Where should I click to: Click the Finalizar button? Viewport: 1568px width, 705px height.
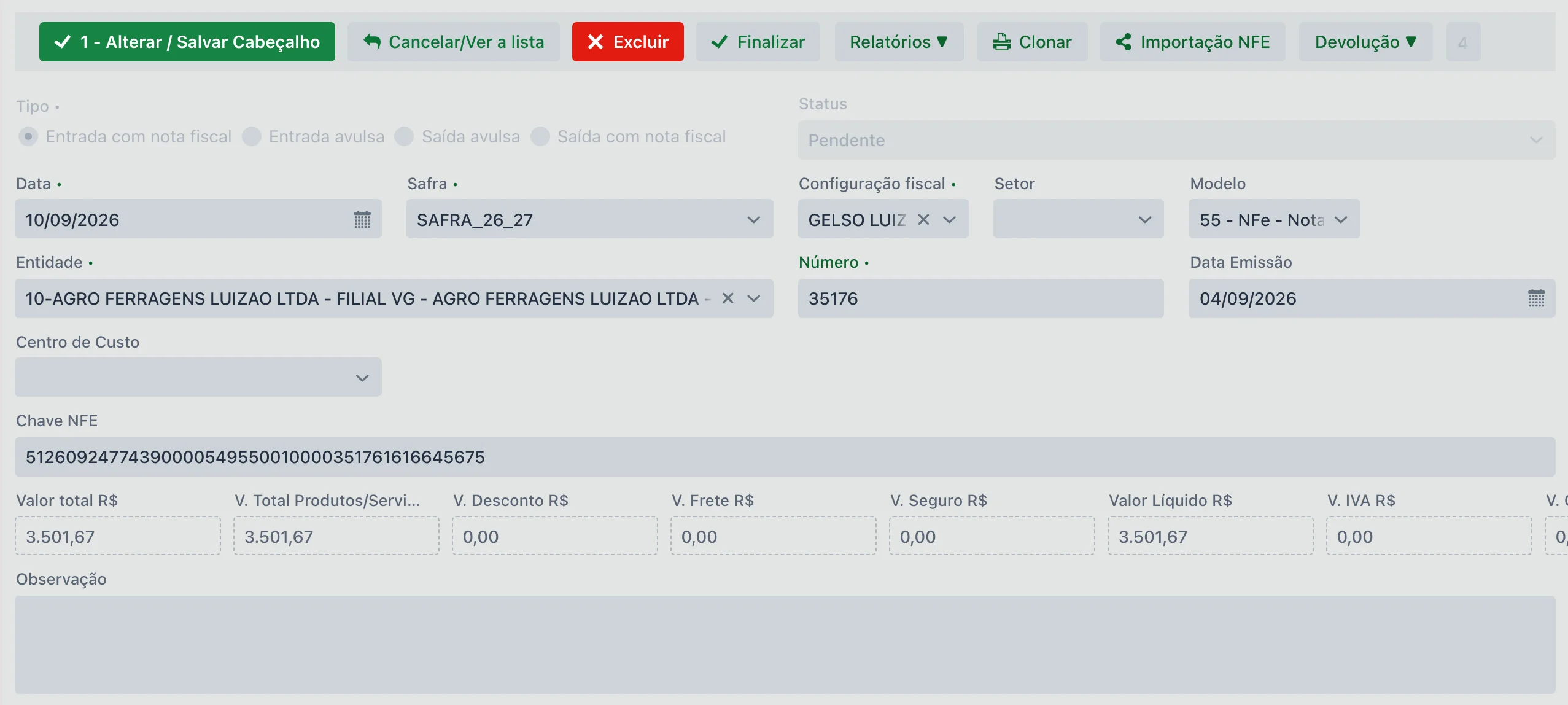(758, 42)
